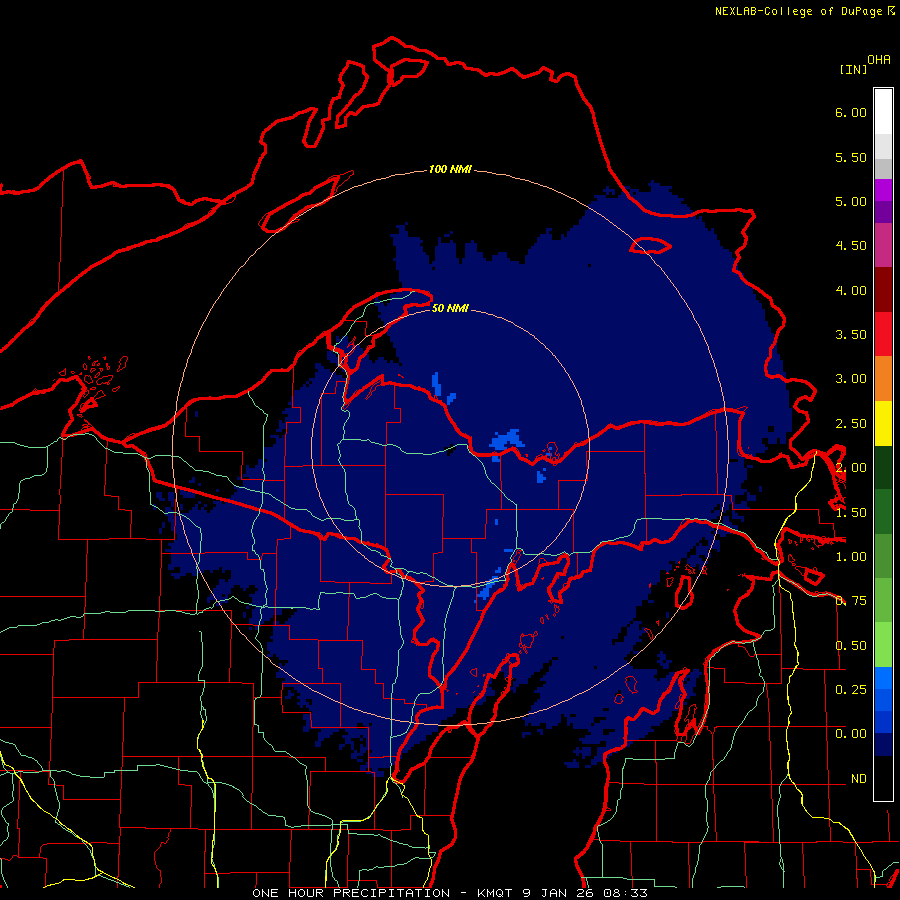Pick the bright magenta swatch beside 5.00
Viewport: 900px width, 900px height.
883,190
